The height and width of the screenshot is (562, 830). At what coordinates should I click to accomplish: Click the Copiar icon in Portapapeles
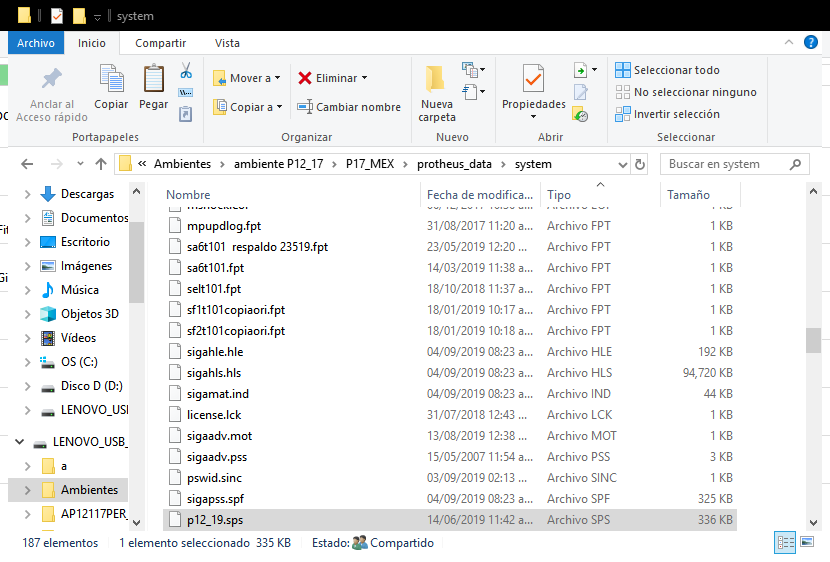pos(112,78)
